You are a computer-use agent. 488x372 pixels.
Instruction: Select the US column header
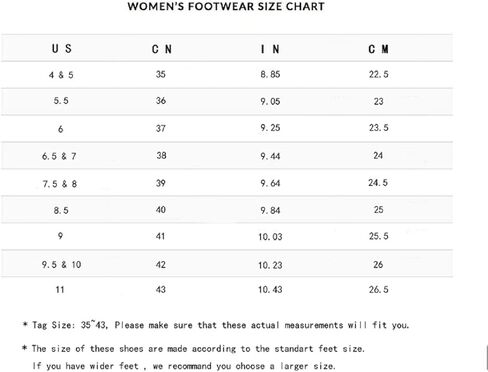[62, 49]
